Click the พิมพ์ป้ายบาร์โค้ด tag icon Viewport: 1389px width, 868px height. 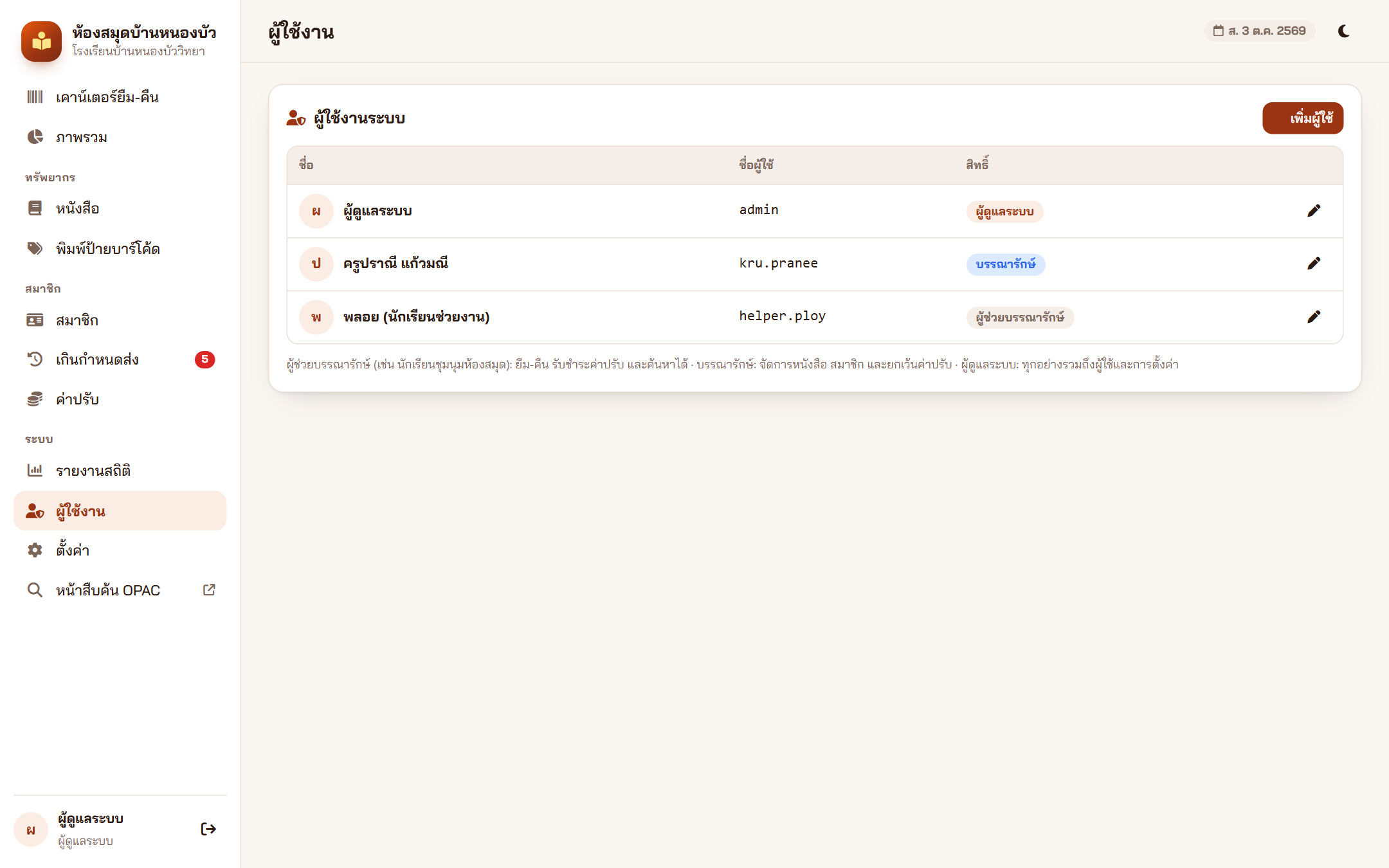[35, 248]
